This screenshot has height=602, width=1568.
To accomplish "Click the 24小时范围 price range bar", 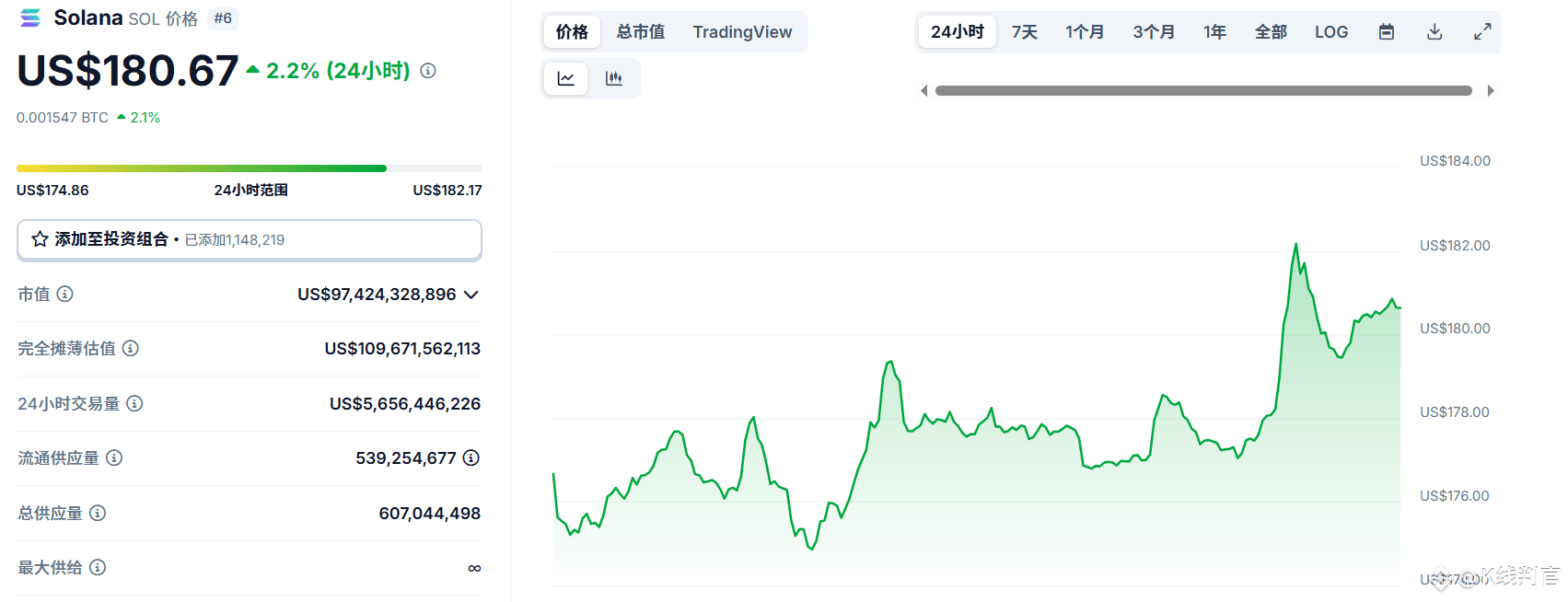I will point(250,168).
